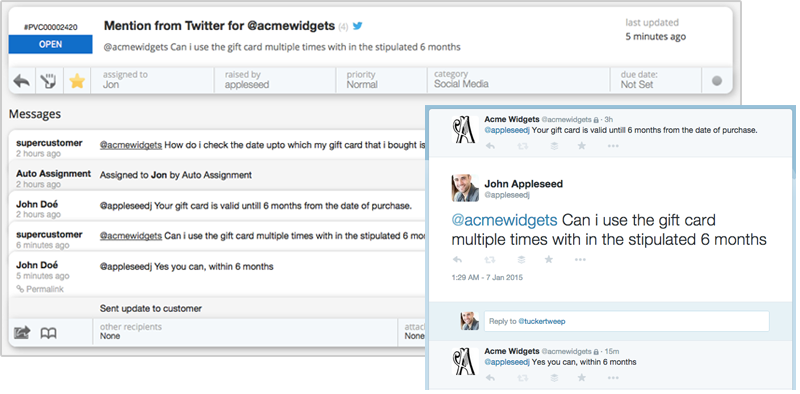Click the Permalink link under John Doé message
This screenshot has width=800, height=394.
click(x=40, y=289)
